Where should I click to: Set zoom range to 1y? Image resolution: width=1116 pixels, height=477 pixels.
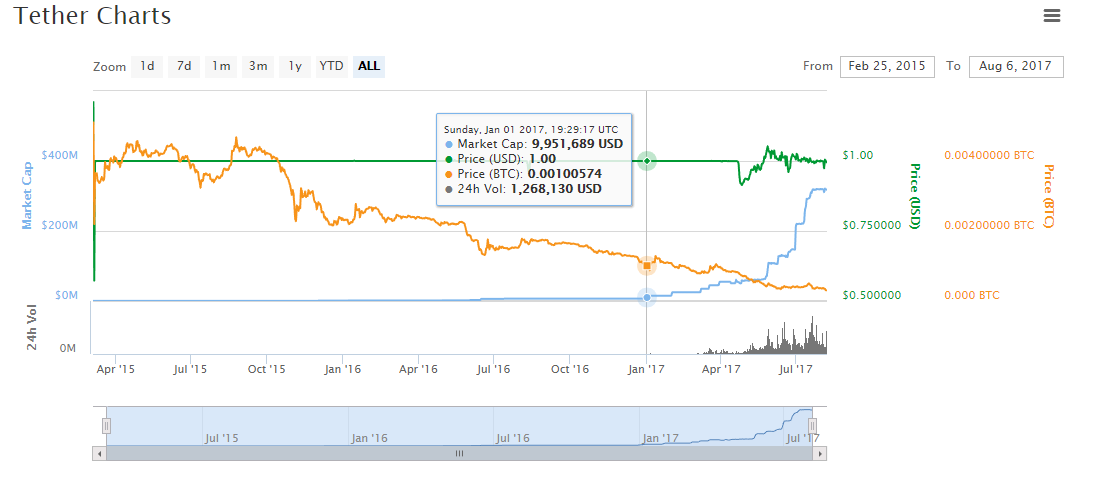295,66
